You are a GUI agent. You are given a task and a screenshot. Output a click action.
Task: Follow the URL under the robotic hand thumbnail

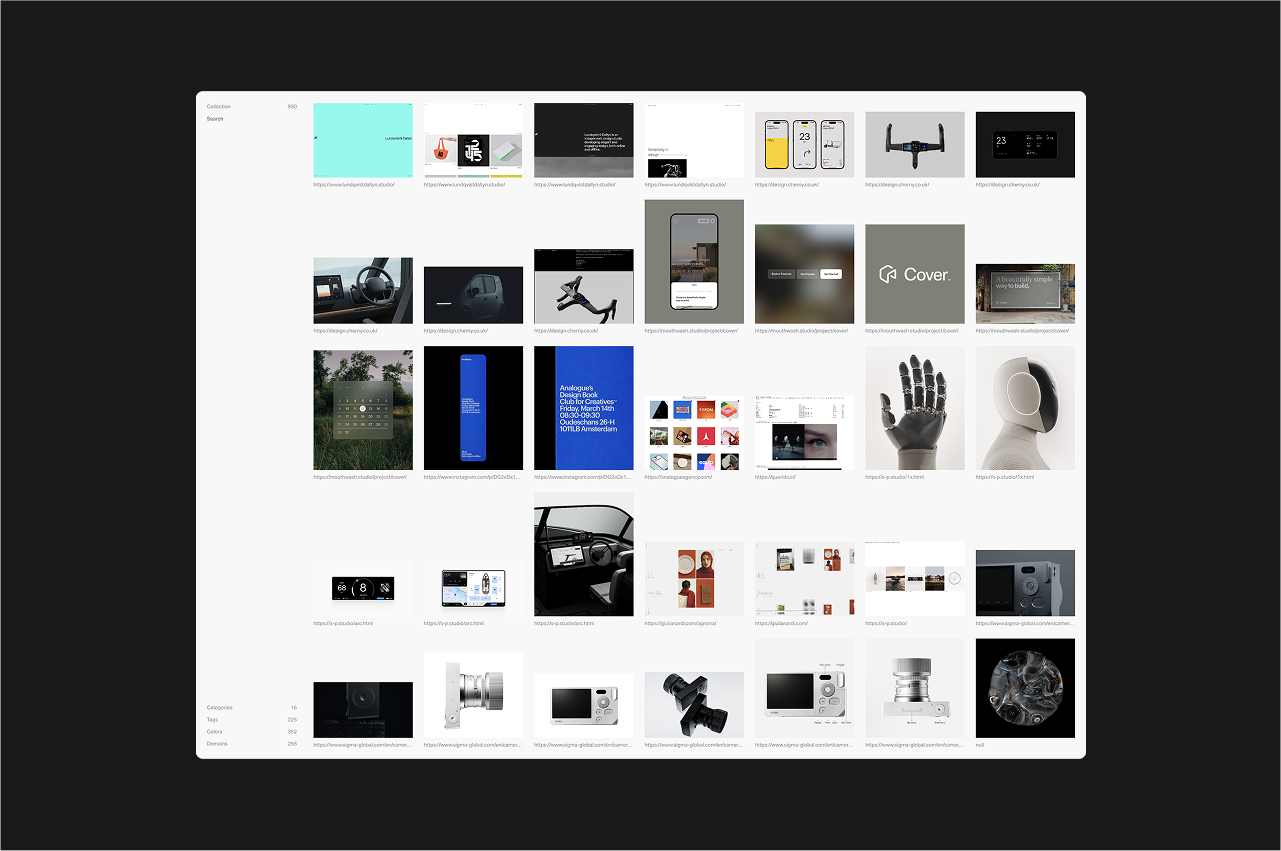click(x=895, y=477)
